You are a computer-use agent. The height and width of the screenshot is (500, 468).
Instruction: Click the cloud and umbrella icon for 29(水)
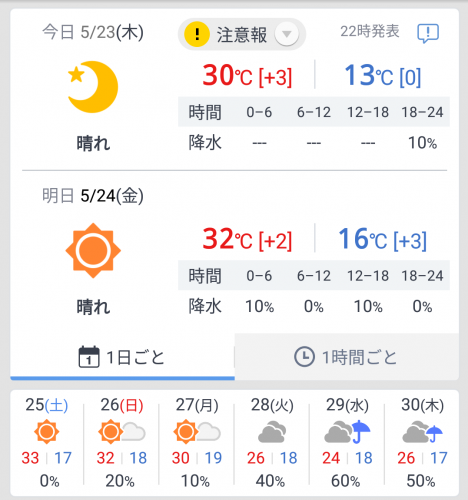click(347, 432)
